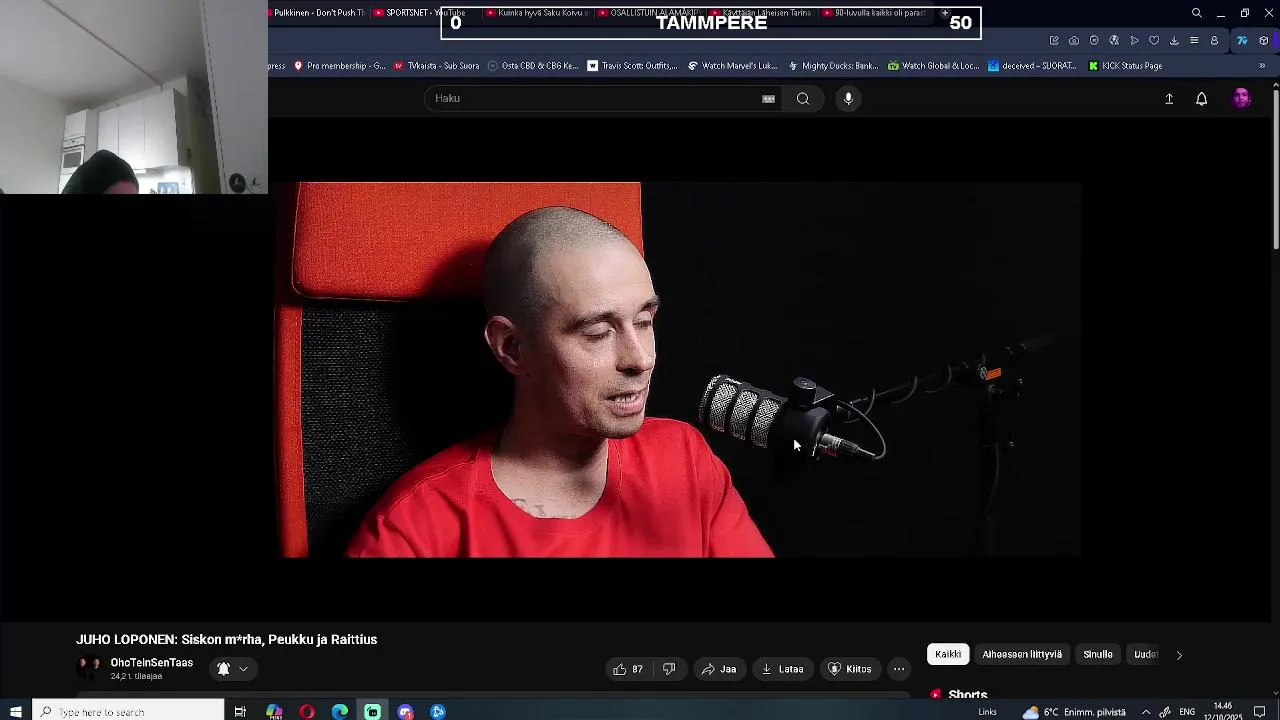Screen dimensions: 1280x720
Task: Click the taskbar search box
Action: (128, 712)
